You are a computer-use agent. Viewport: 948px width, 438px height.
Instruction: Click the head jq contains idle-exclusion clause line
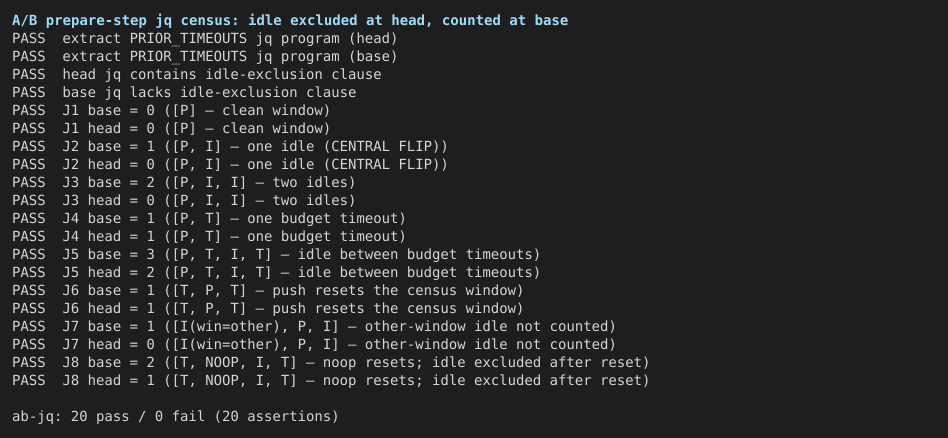pos(196,74)
